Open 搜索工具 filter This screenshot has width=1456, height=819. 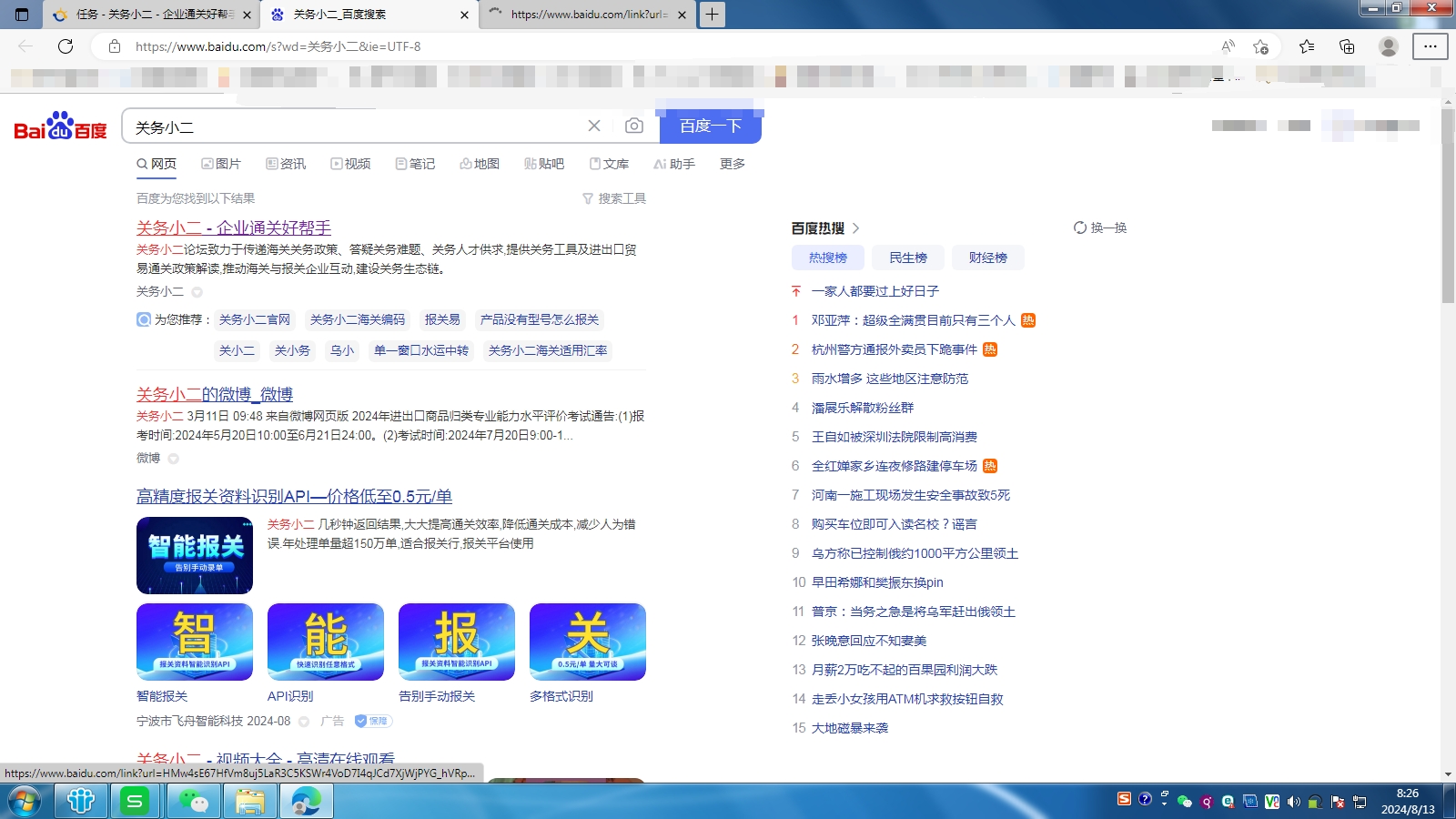(x=614, y=198)
